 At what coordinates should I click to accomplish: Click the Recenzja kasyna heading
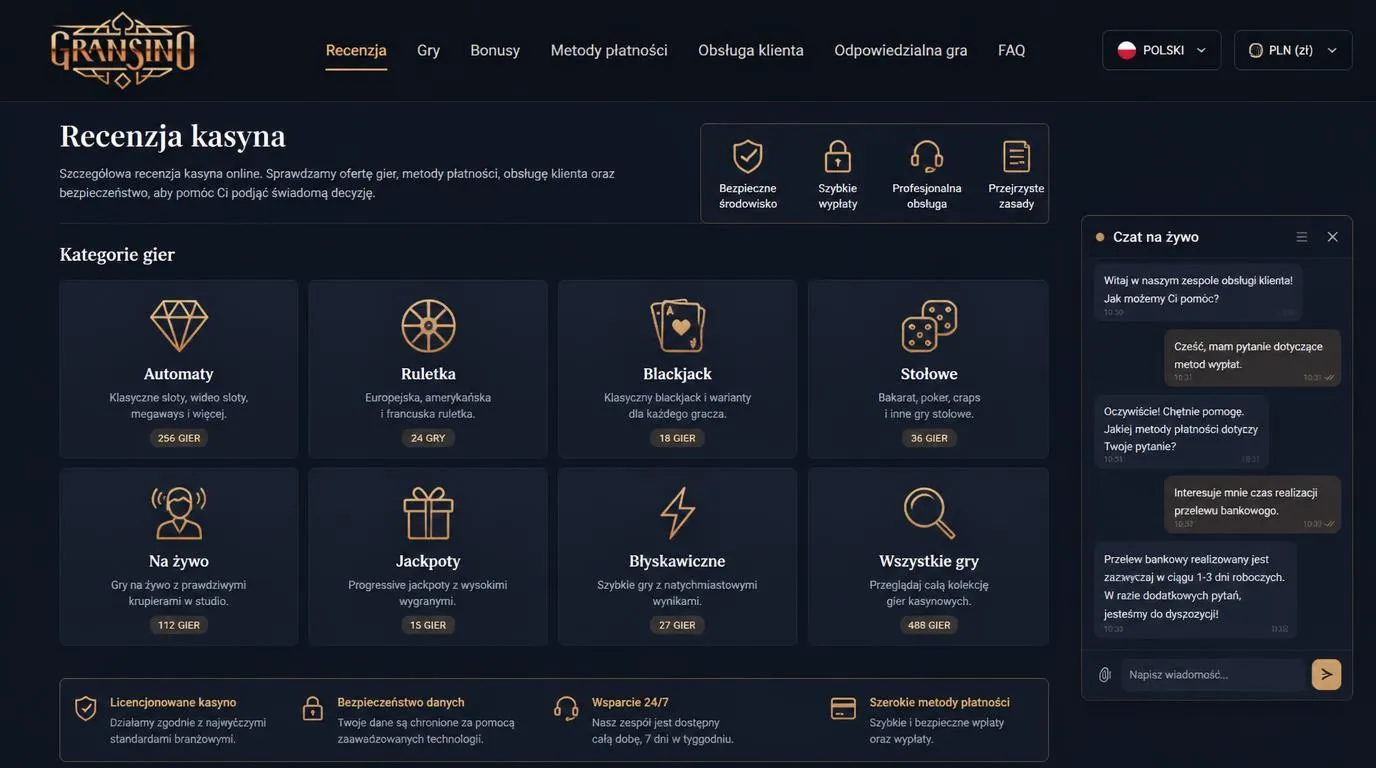point(173,135)
